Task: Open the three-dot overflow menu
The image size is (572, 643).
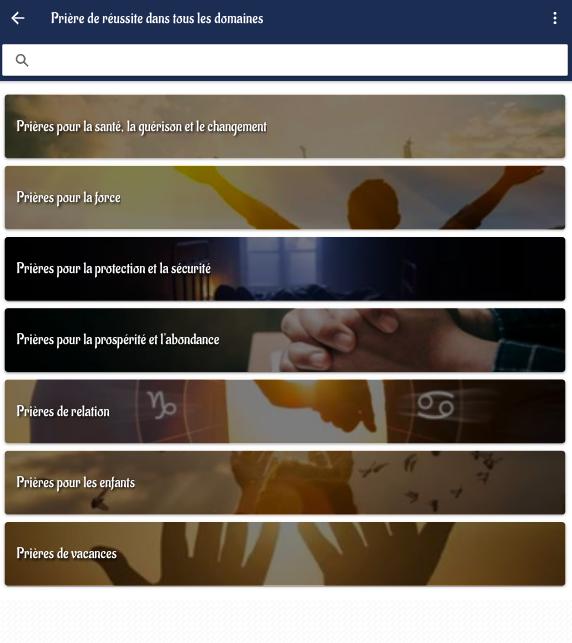Action: point(555,18)
